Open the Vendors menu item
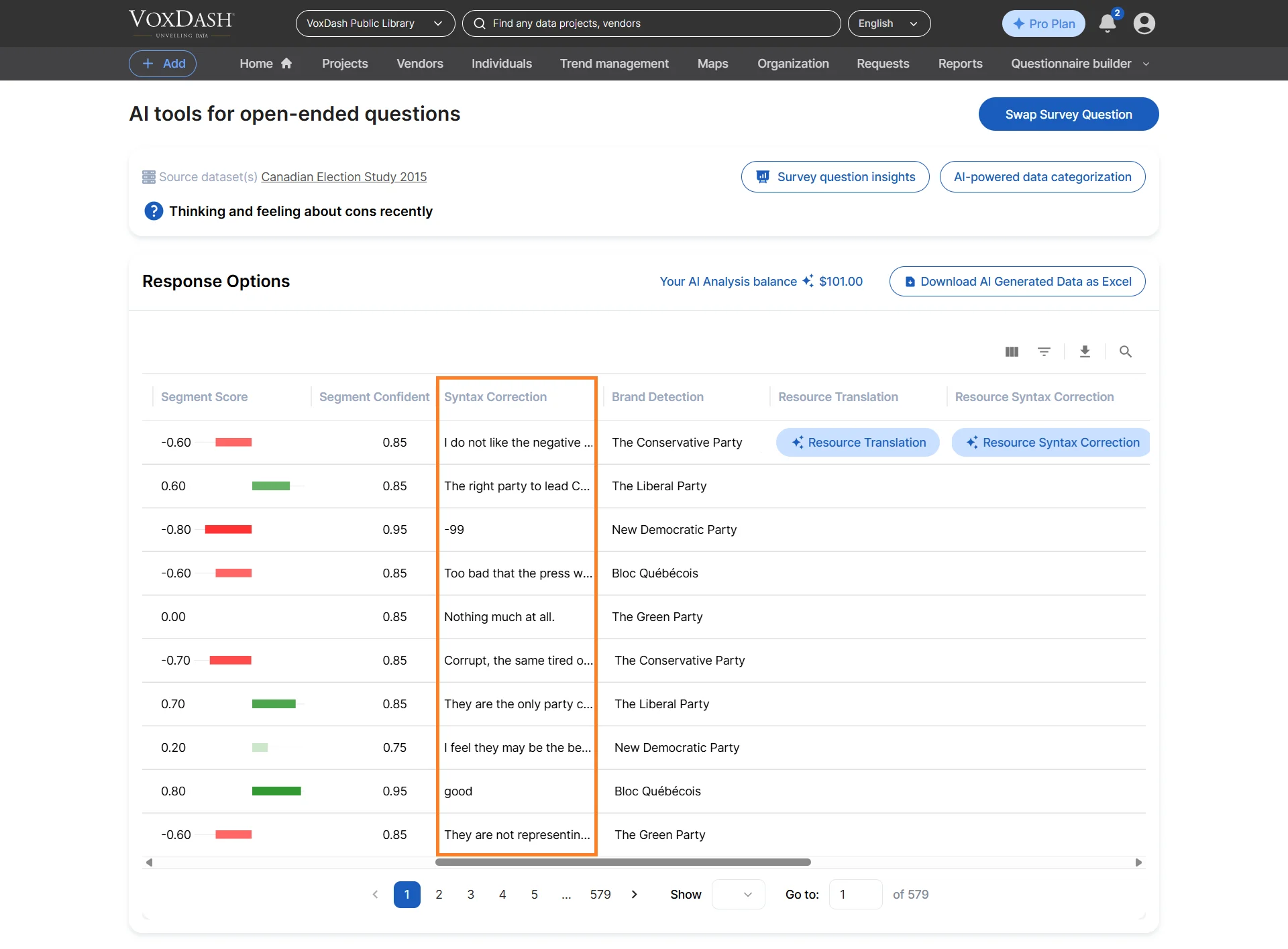This screenshot has width=1288, height=949. [420, 64]
